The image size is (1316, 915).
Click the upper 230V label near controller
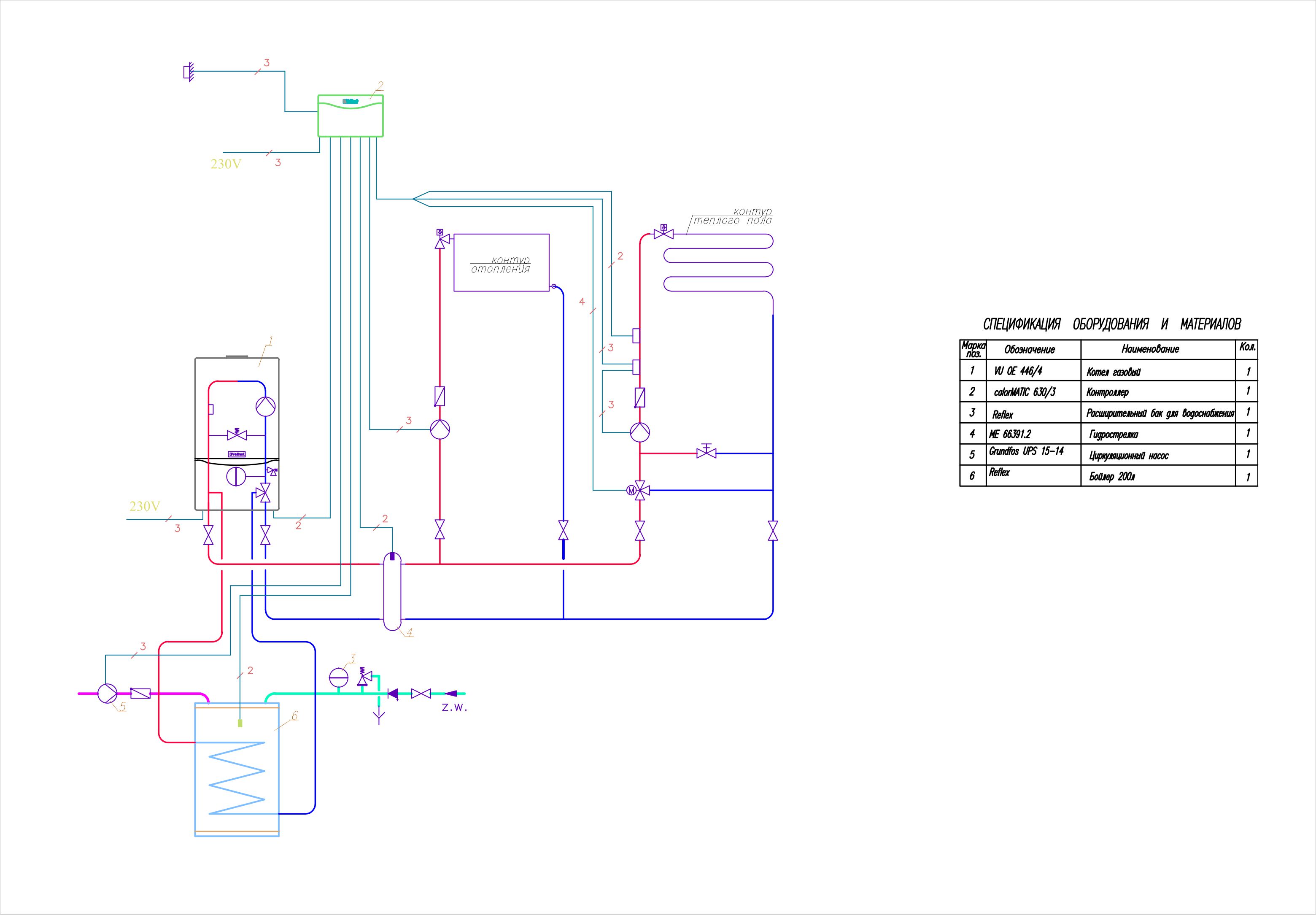coord(226,164)
